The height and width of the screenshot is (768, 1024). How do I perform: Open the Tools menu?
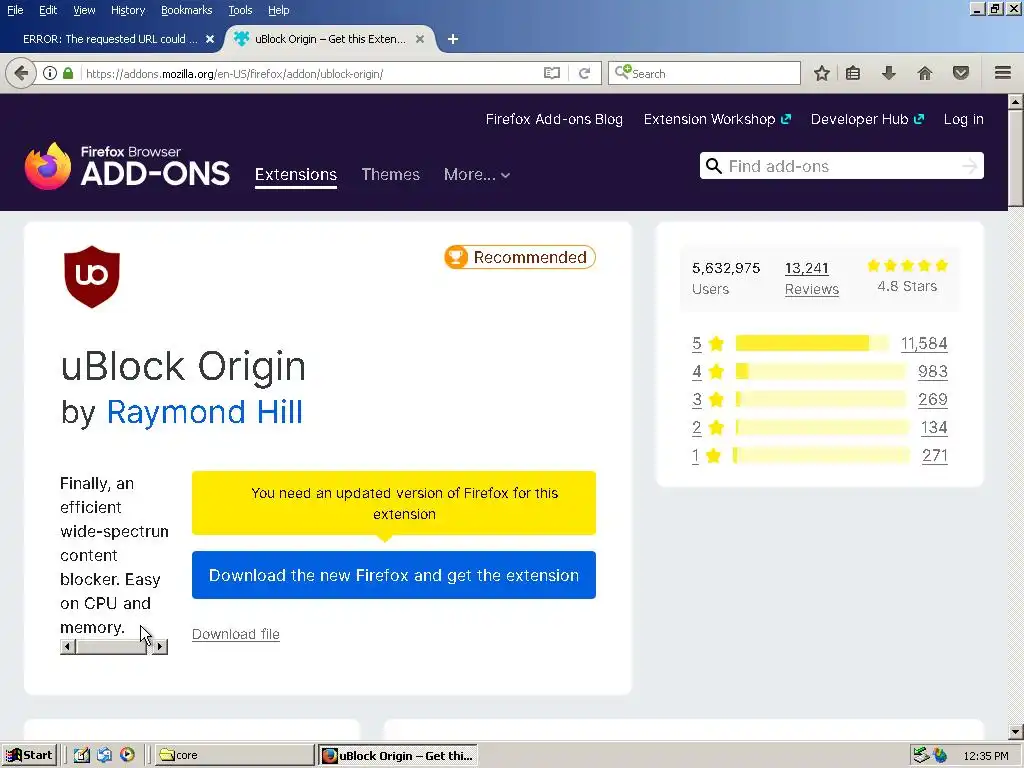(240, 10)
